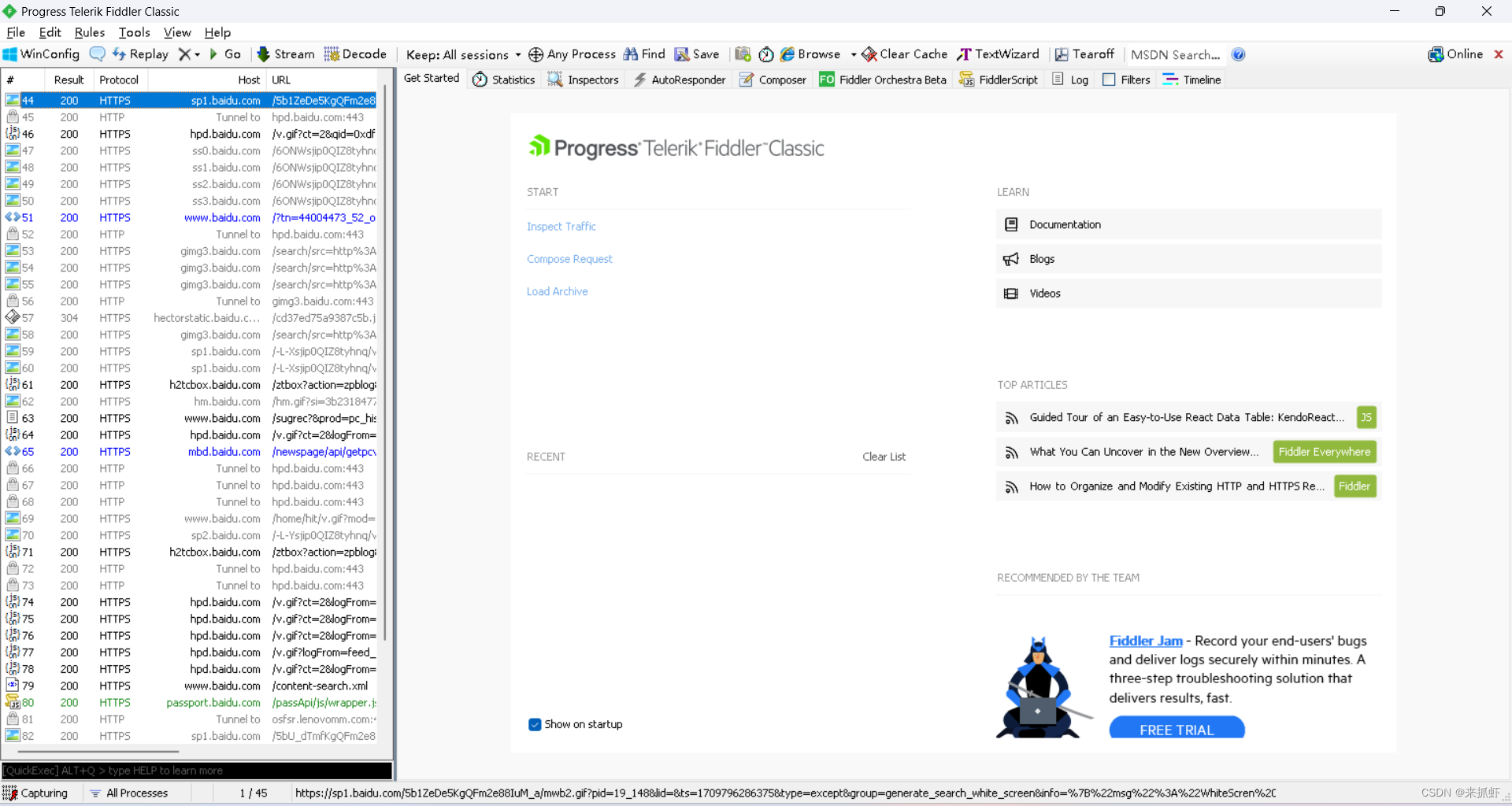Open the File menu

(x=16, y=32)
